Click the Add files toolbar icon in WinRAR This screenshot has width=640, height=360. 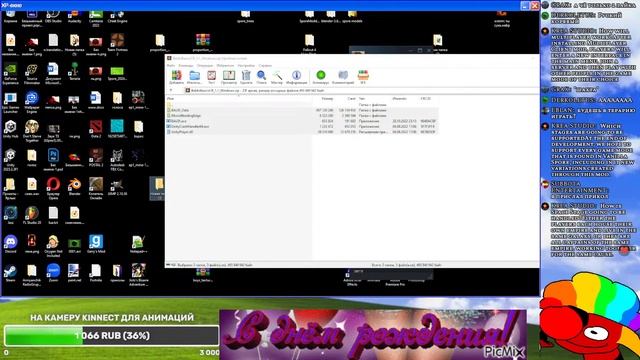pyautogui.click(x=177, y=77)
